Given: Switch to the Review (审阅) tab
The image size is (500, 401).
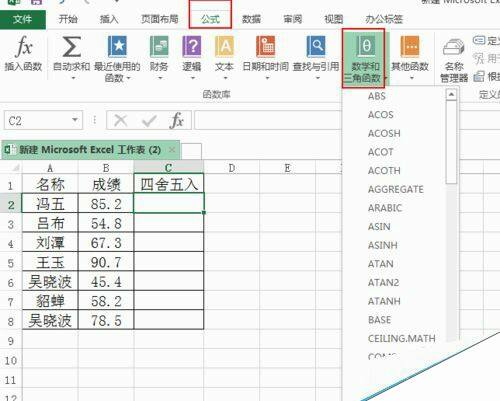Looking at the screenshot, I should point(293,19).
